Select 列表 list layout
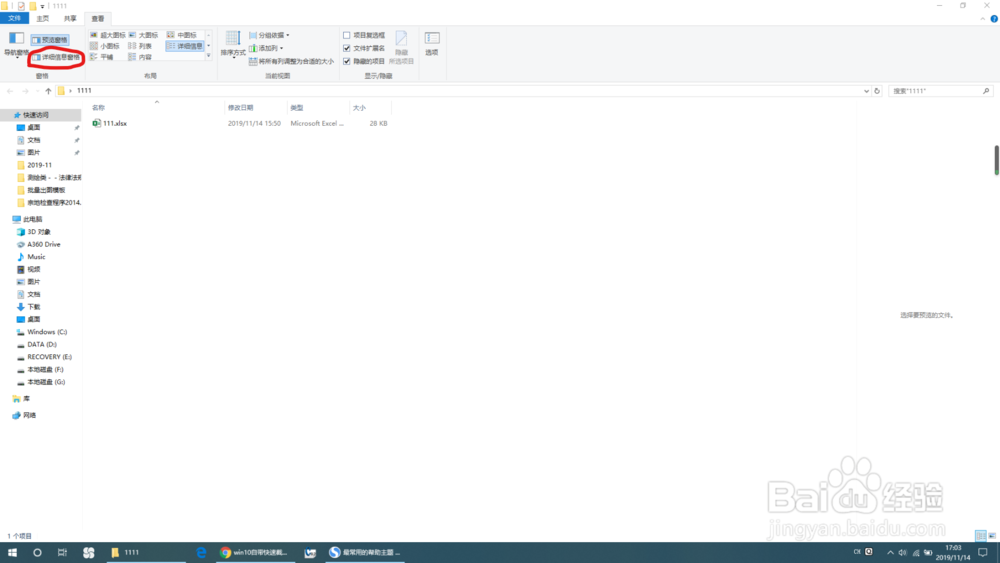 click(x=140, y=46)
